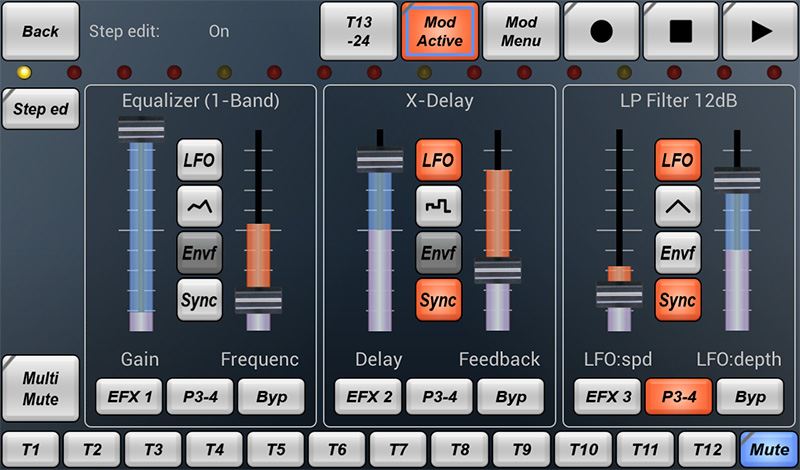Start playback with the Play triangle
Screen dimensions: 800x470
point(760,30)
